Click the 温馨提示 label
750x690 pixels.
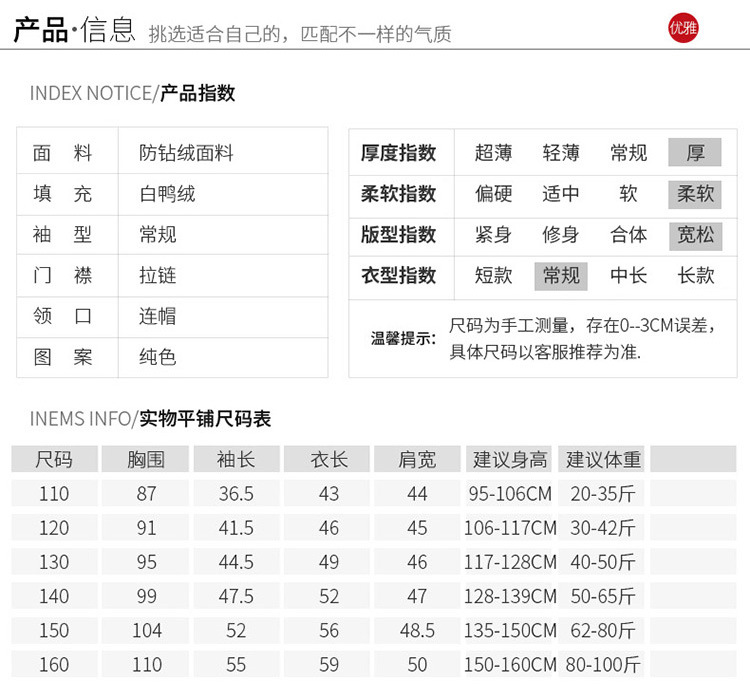403,338
